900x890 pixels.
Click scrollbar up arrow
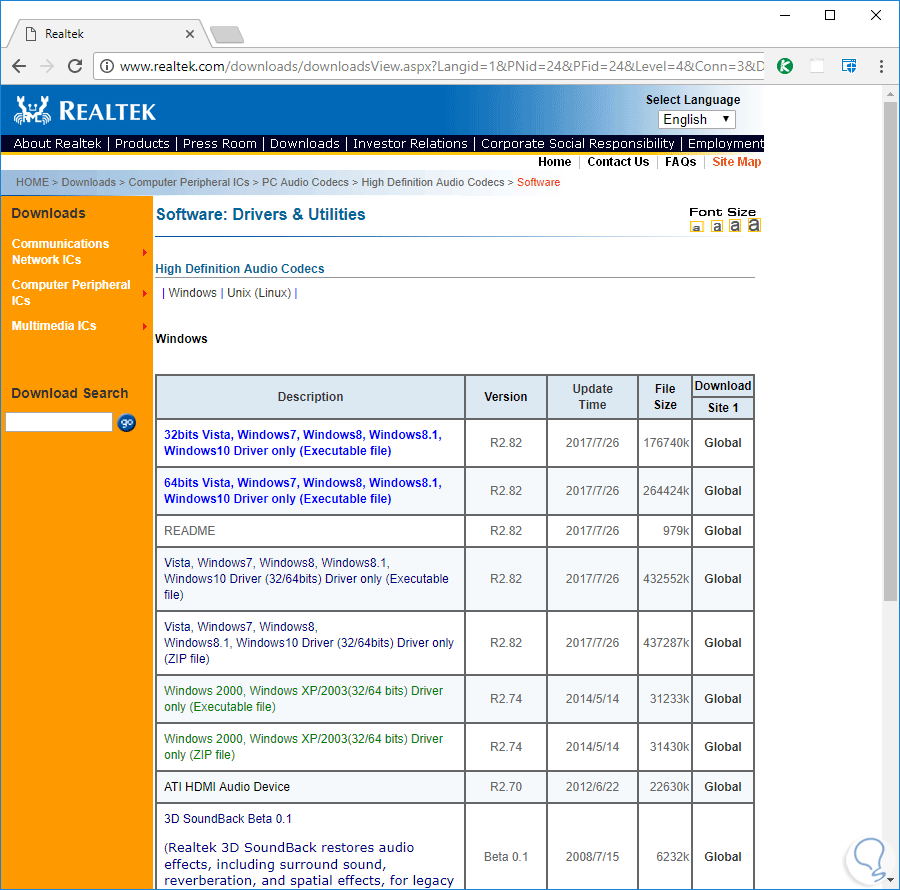pyautogui.click(x=890, y=94)
